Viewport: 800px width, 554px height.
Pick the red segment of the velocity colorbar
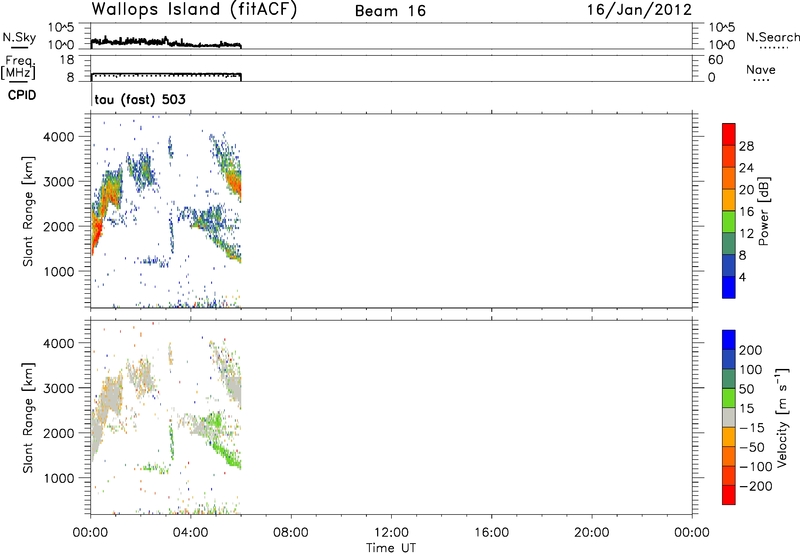click(x=729, y=495)
